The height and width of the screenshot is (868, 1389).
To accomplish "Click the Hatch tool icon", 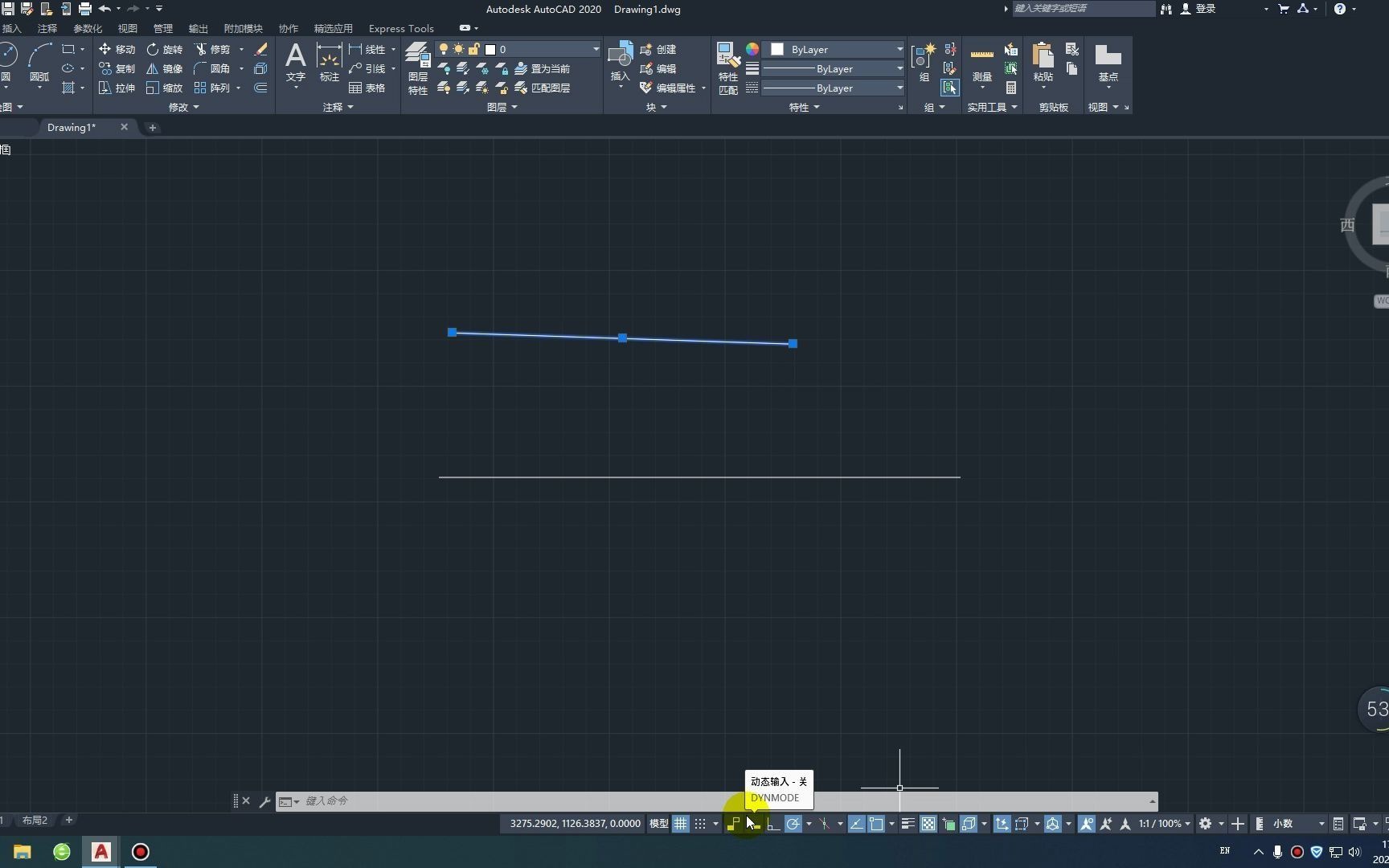I will pyautogui.click(x=68, y=88).
